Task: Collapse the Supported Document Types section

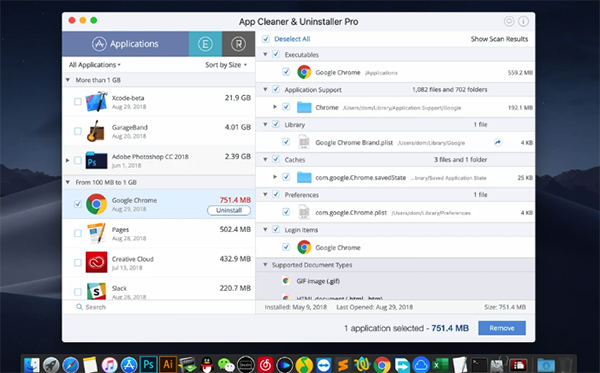Action: [x=265, y=265]
